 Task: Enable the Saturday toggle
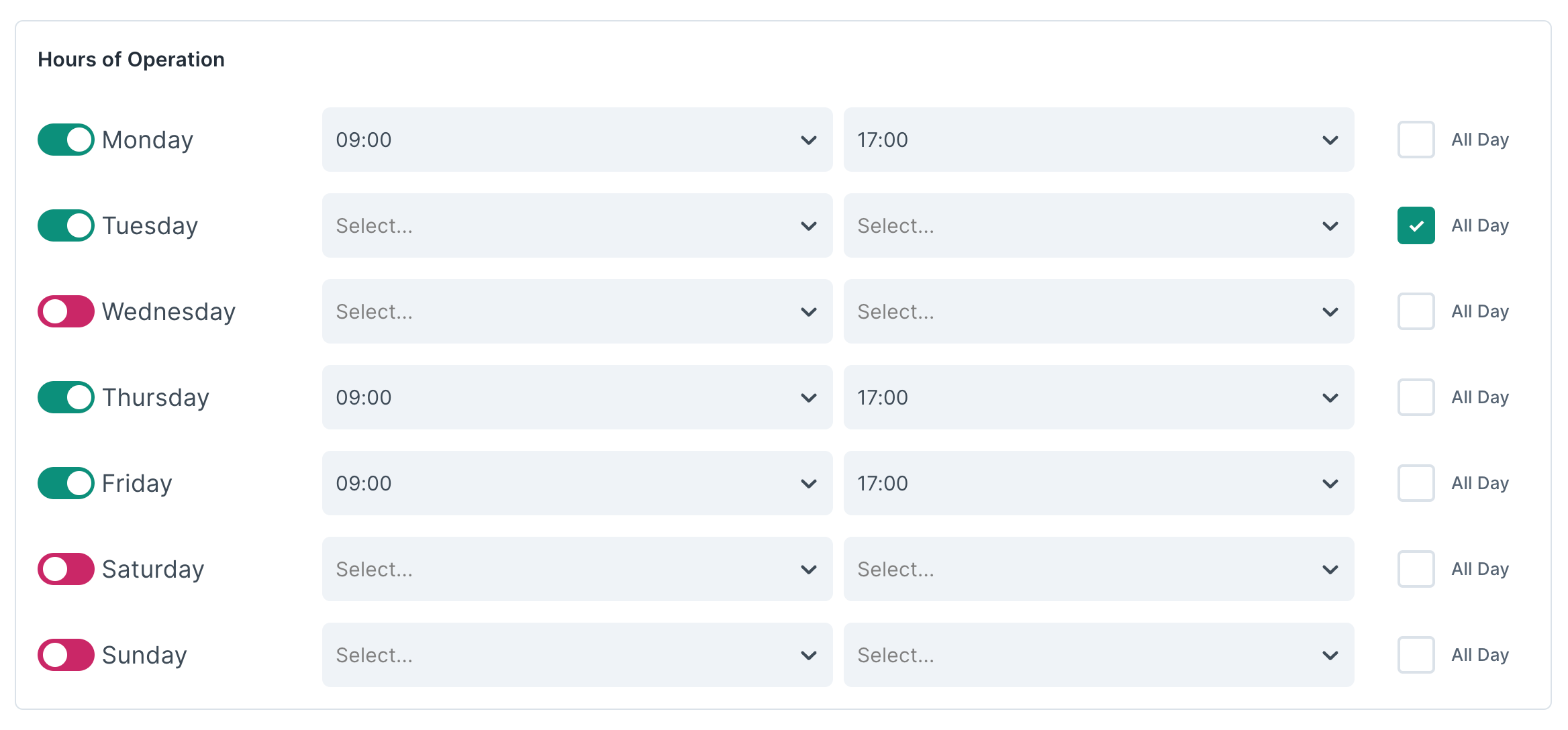65,569
